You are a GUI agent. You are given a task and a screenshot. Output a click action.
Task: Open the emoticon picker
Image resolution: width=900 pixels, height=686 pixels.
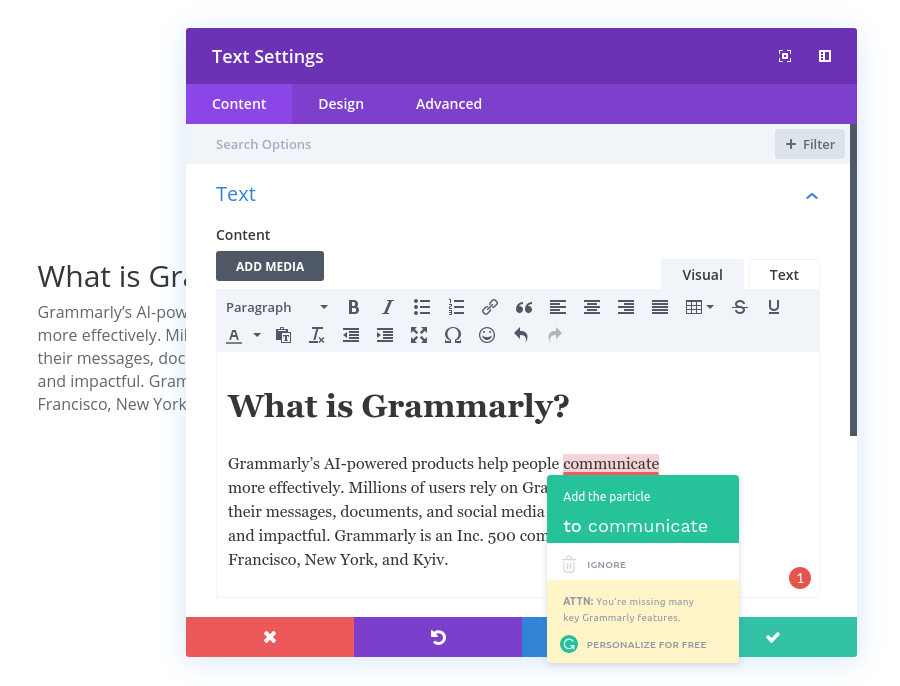tap(487, 335)
